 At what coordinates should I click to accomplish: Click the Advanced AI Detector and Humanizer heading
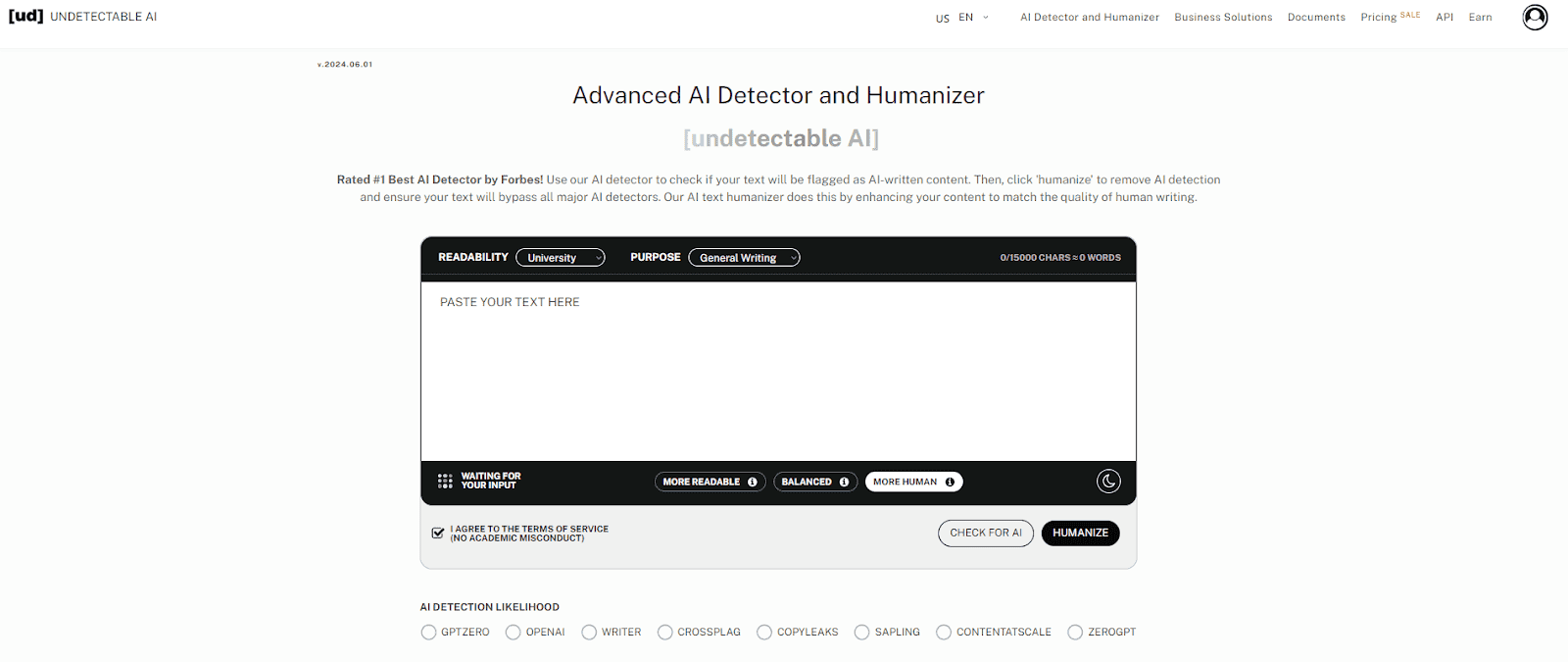click(x=778, y=95)
